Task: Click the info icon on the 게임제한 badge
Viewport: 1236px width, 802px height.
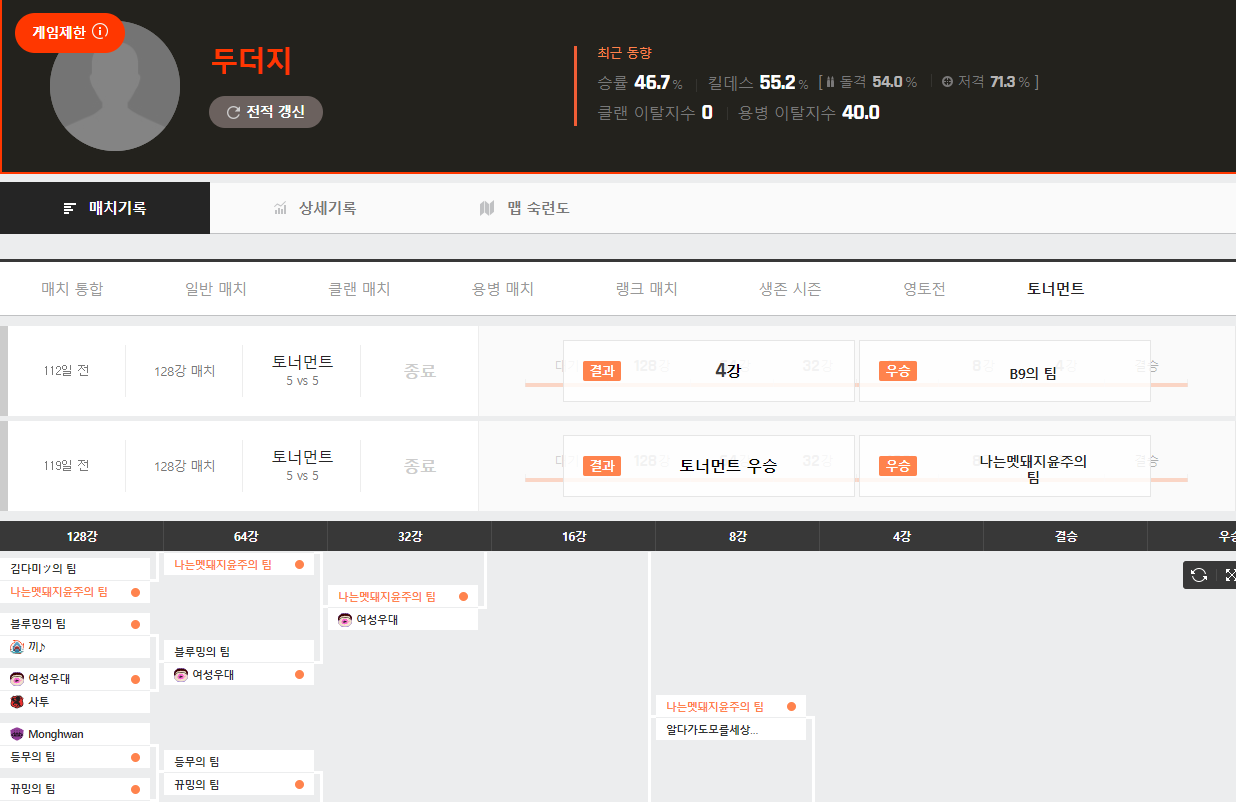Action: 100,32
